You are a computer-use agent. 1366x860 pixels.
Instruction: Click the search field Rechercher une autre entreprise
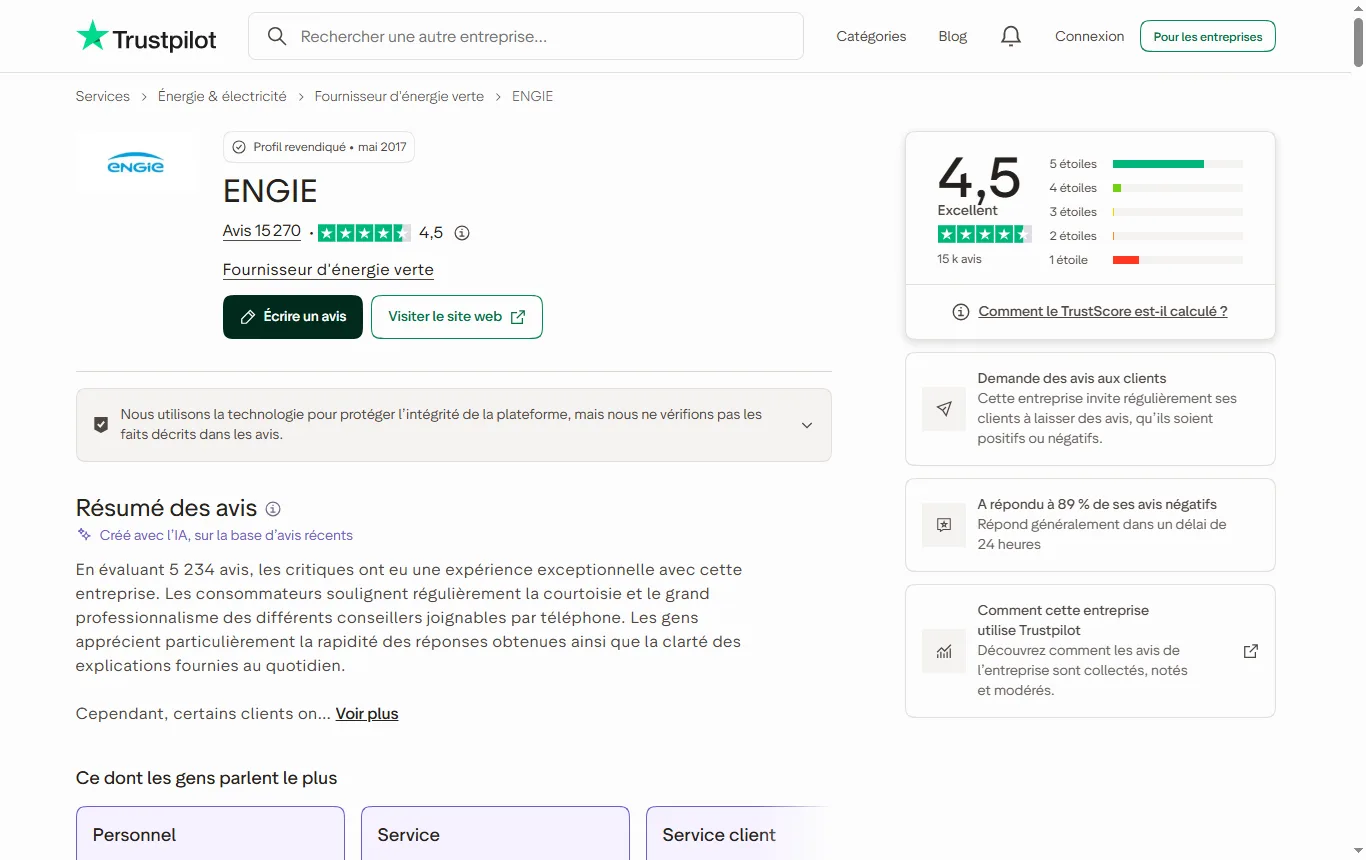click(x=526, y=37)
